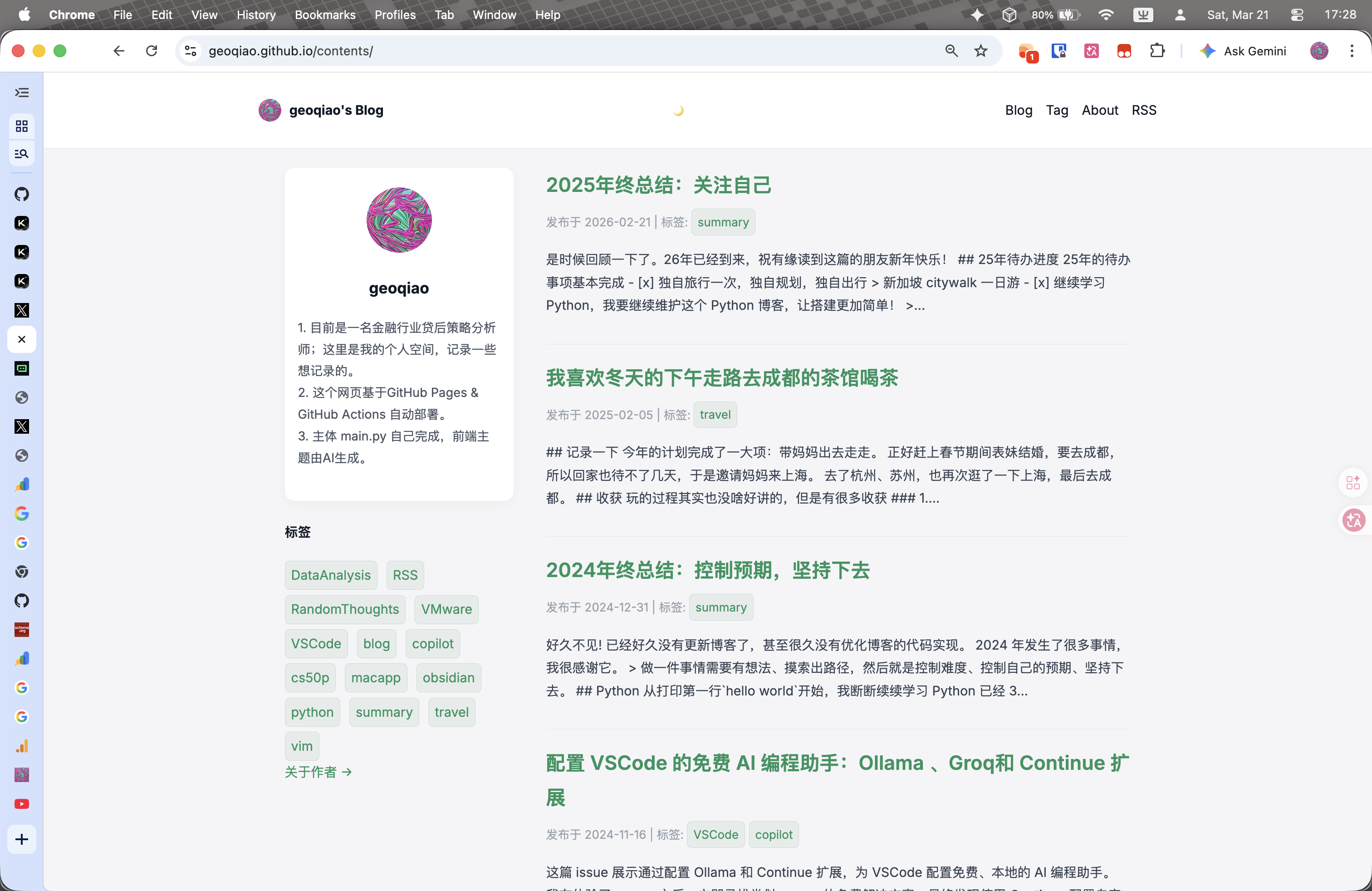
Task: Switch to the schema.org tab
Action: [x=22, y=630]
